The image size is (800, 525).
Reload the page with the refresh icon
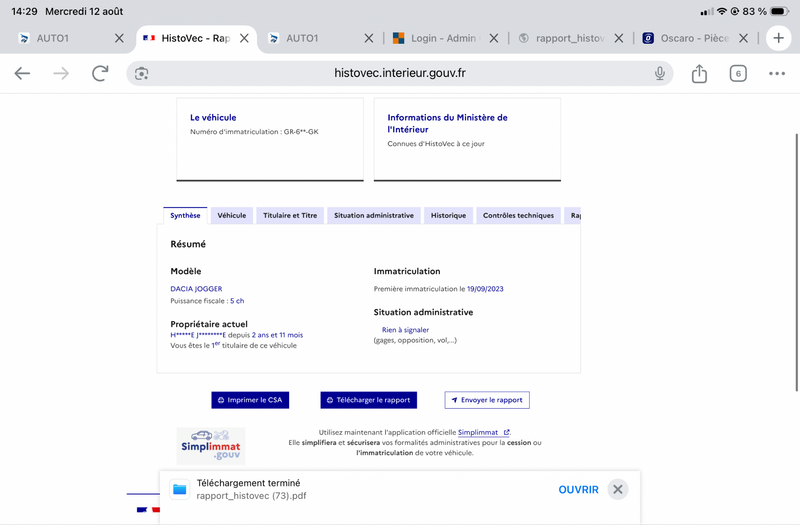100,73
